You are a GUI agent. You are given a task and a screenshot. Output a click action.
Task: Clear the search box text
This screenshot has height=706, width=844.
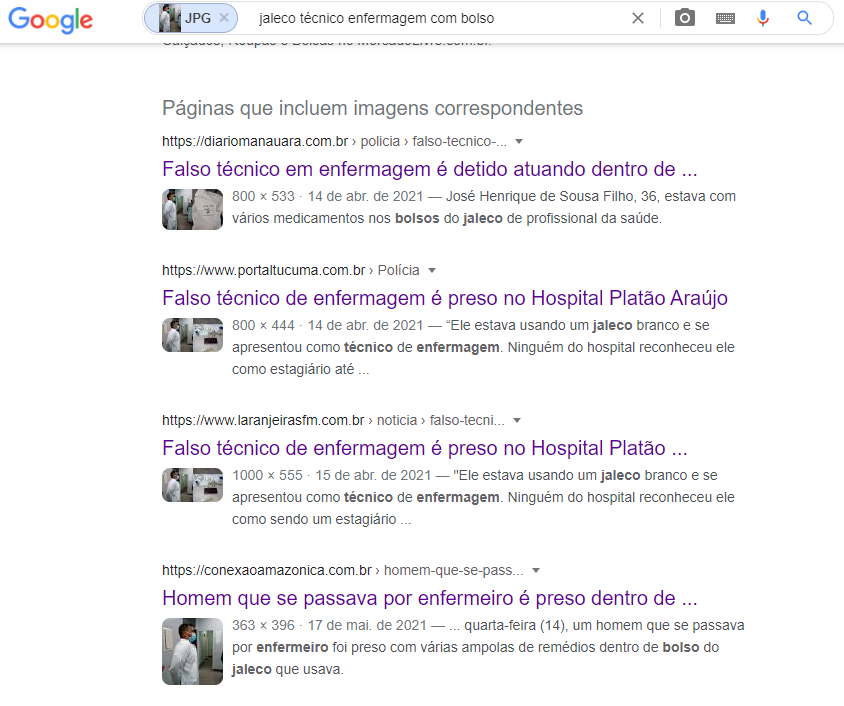point(638,18)
